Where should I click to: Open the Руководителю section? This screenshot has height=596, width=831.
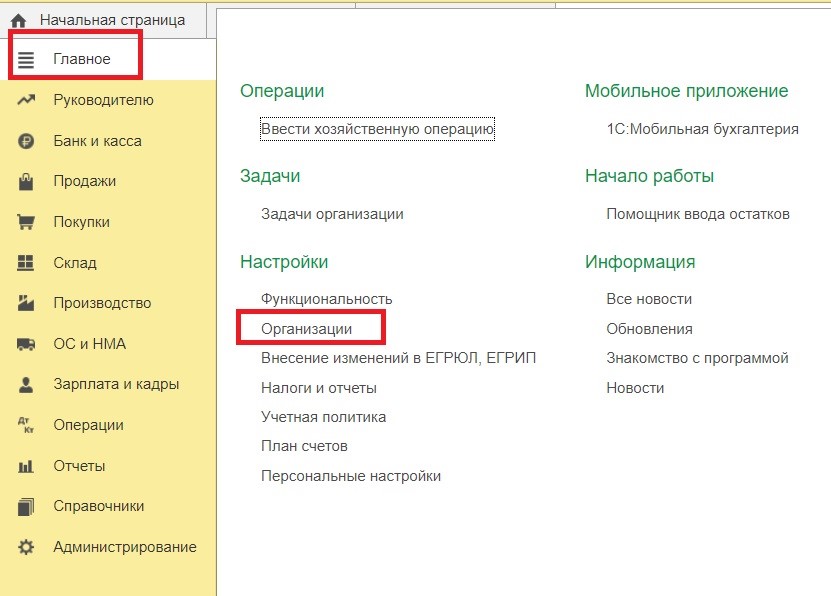coord(103,100)
